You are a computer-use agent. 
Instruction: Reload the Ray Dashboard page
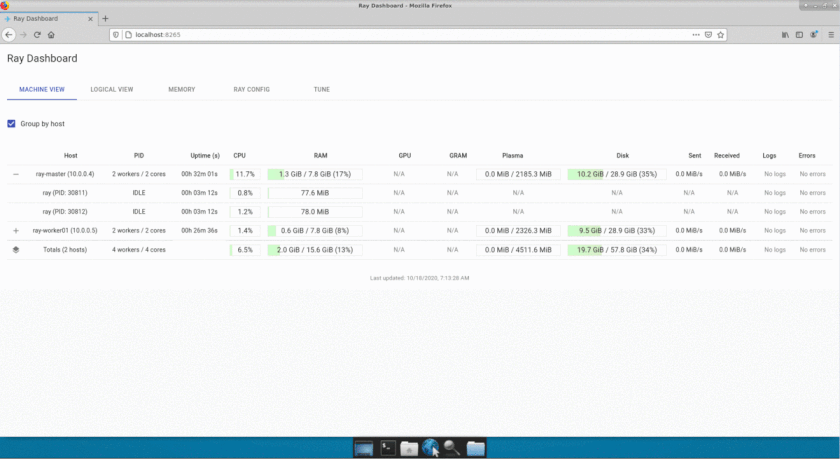[37, 35]
